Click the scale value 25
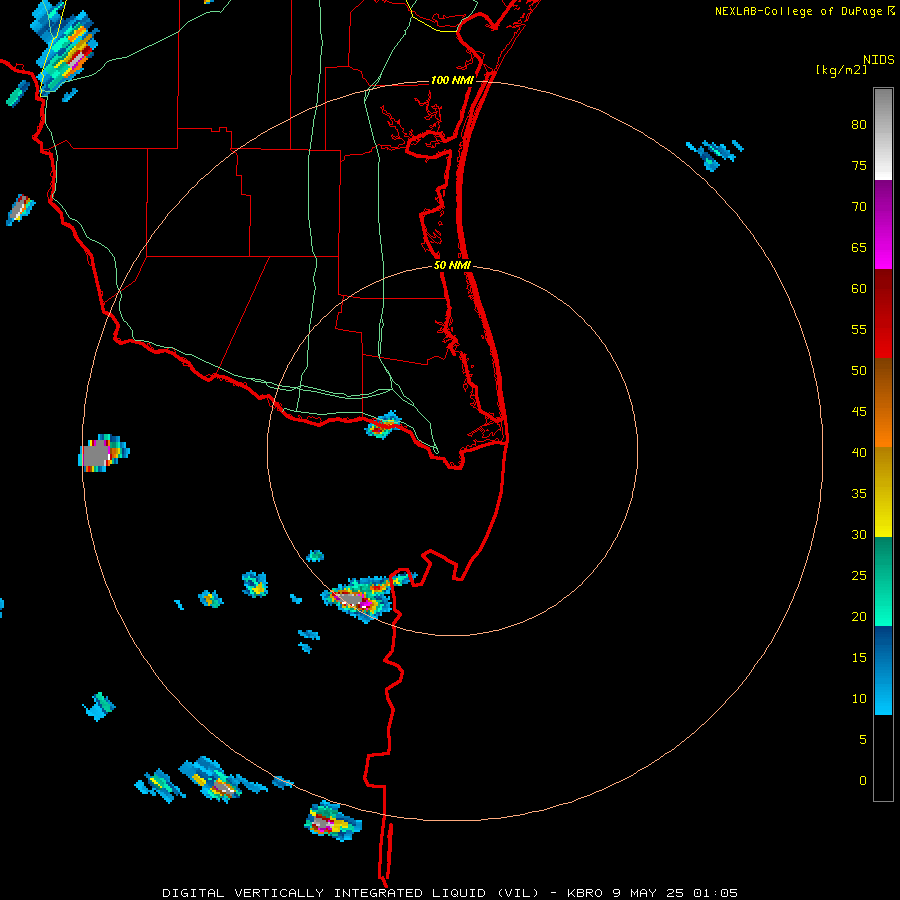 pyautogui.click(x=859, y=576)
